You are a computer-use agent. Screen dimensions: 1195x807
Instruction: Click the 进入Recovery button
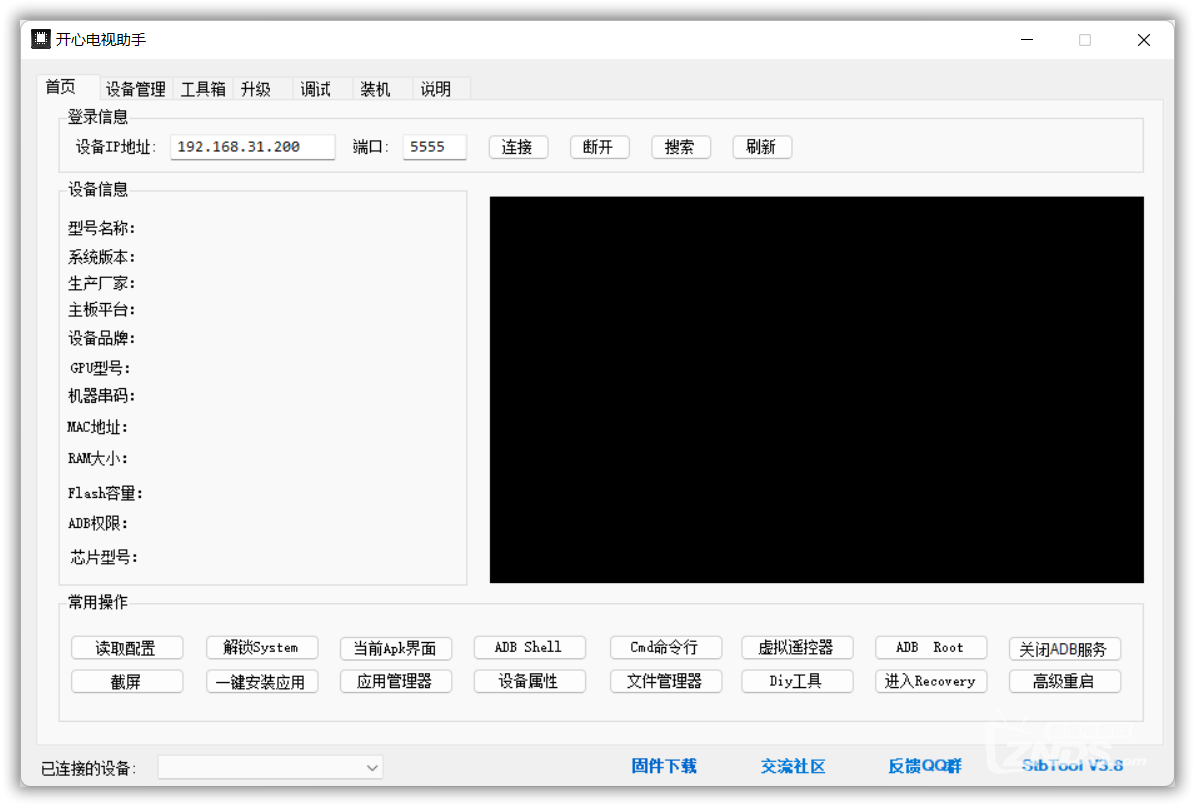pyautogui.click(x=931, y=681)
